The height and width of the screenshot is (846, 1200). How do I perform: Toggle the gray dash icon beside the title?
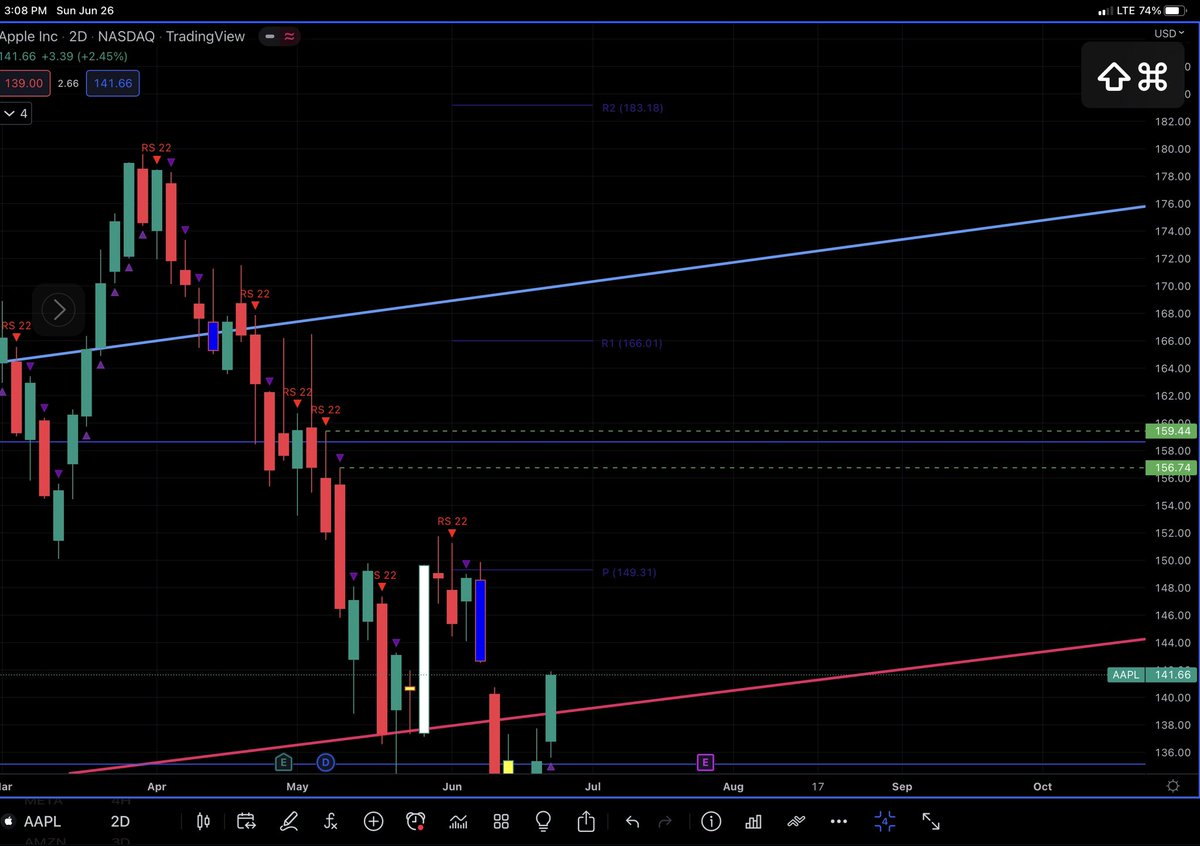pos(269,37)
